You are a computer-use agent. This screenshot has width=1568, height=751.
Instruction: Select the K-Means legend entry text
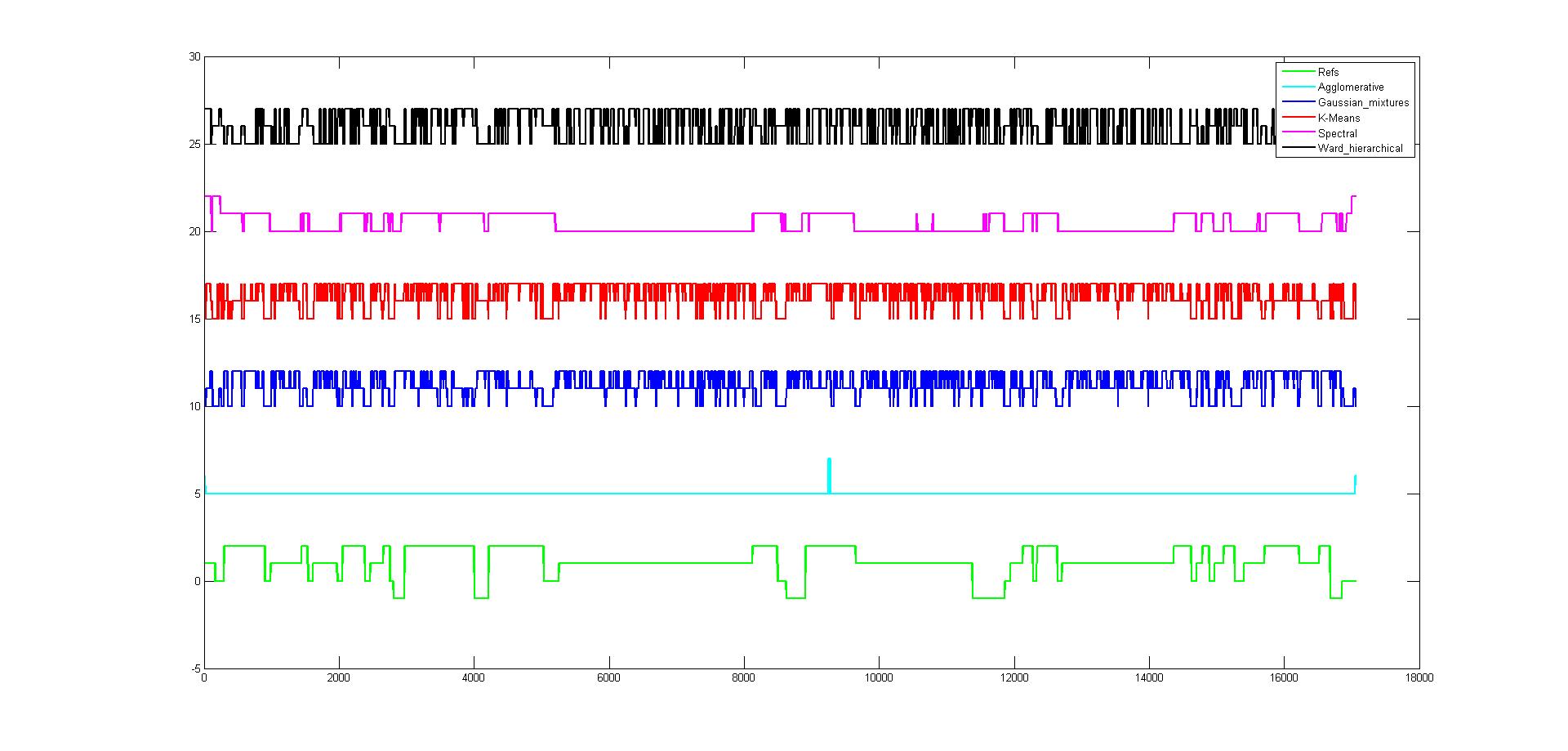(x=1339, y=118)
